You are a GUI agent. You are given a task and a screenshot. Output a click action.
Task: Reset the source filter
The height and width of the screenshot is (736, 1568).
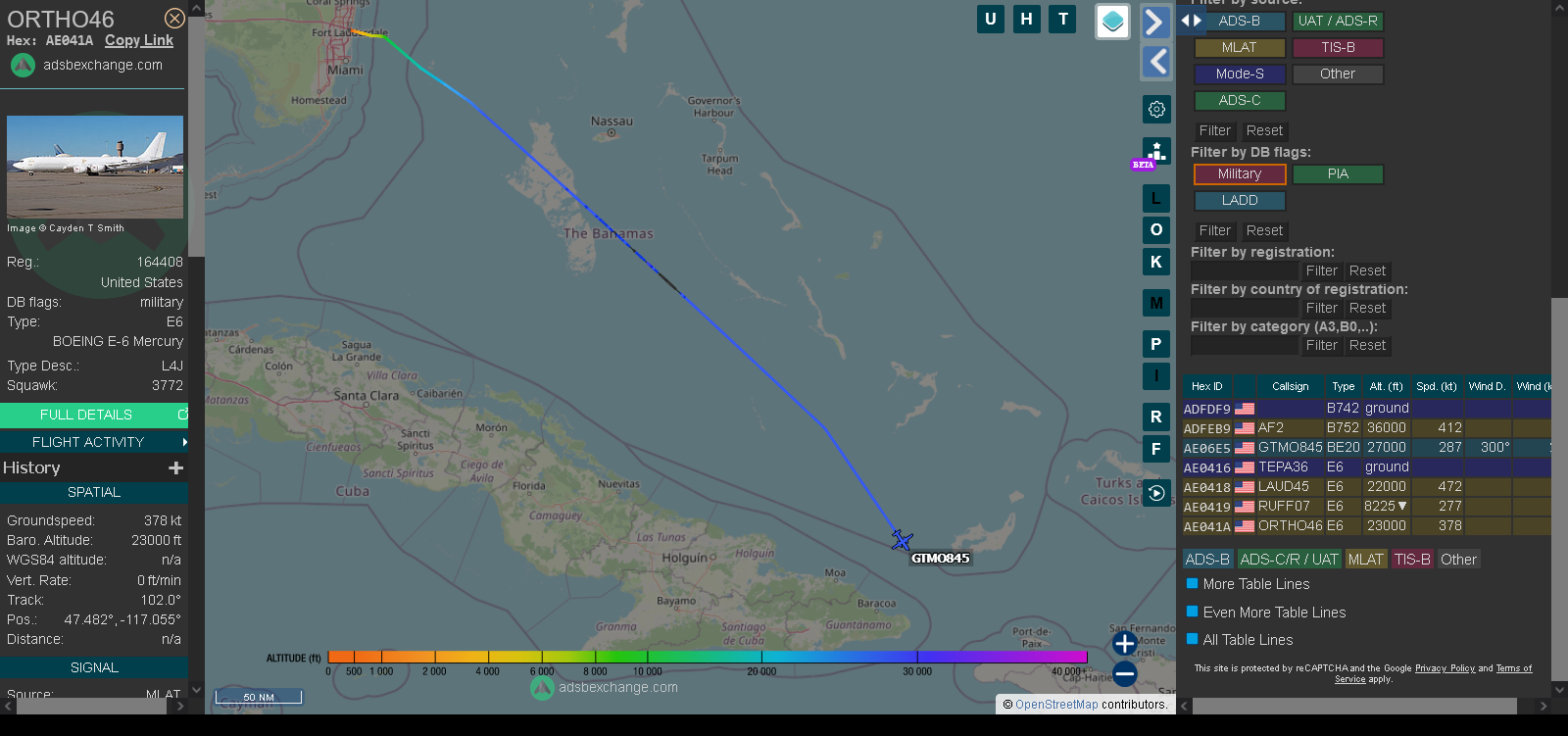(x=1264, y=130)
